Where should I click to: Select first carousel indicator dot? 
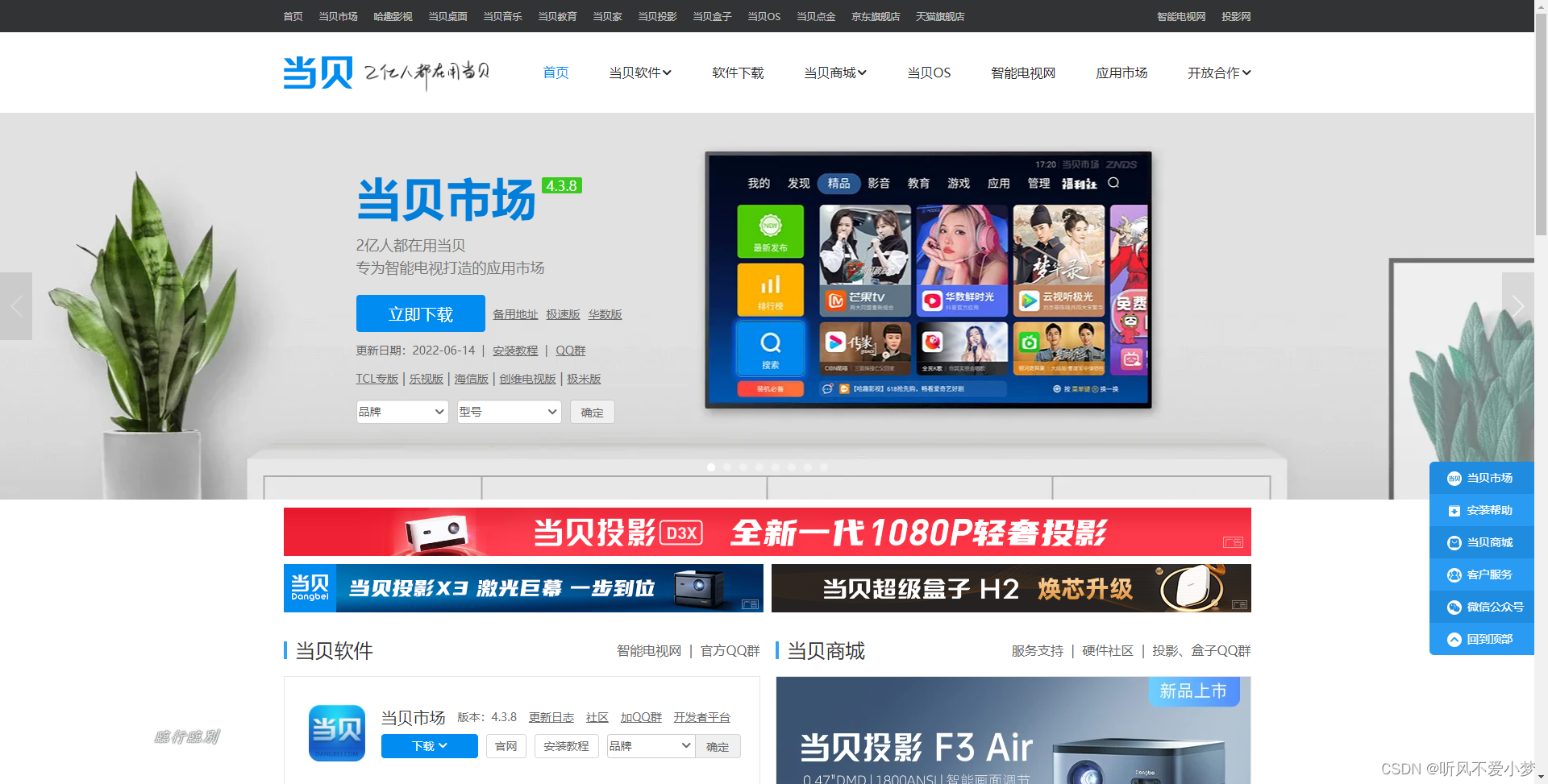pos(711,467)
